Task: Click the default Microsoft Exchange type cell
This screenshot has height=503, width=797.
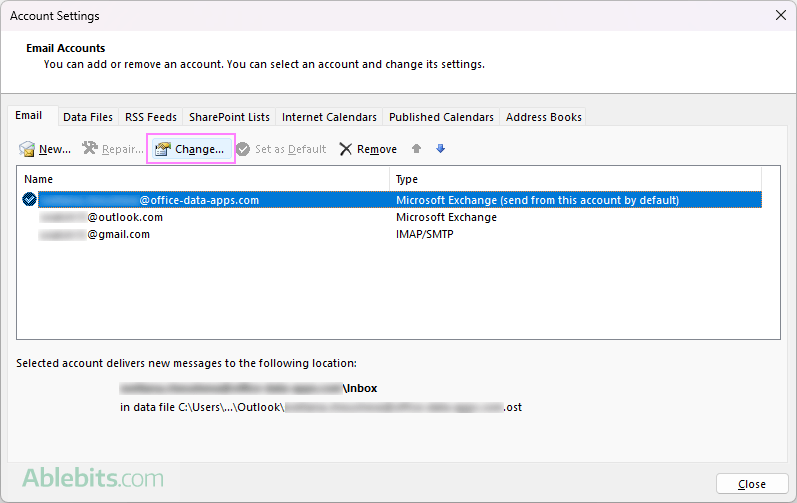Action: tap(537, 200)
